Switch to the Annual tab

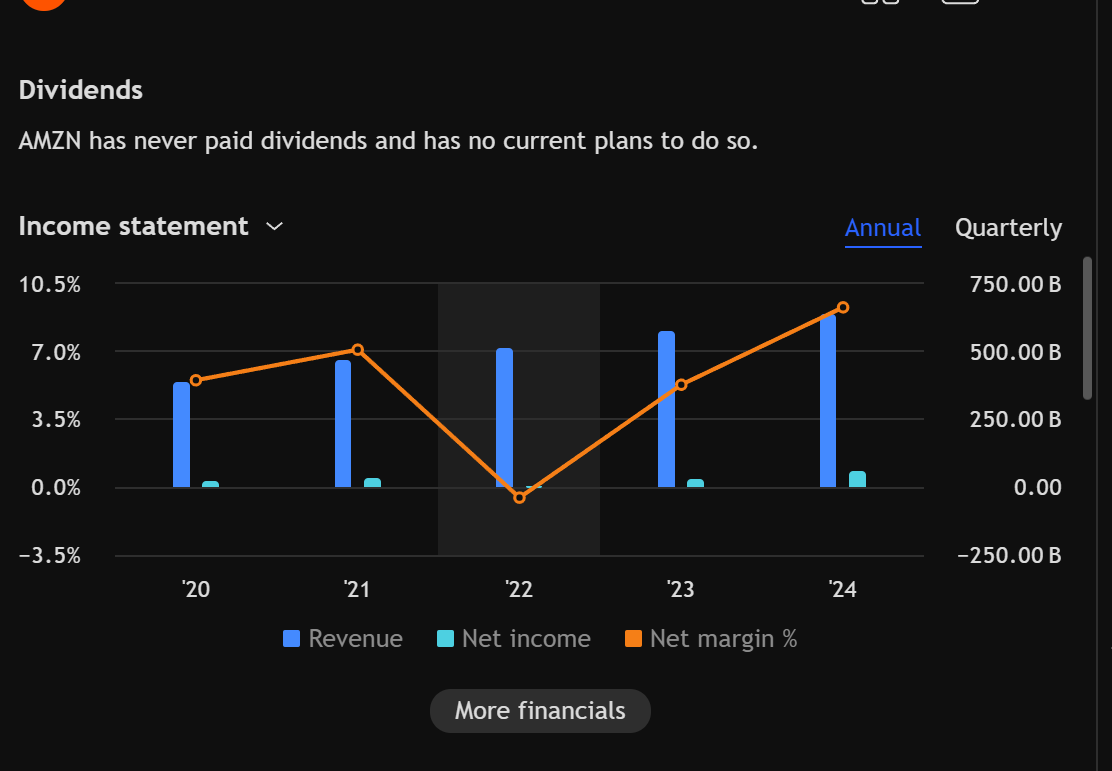(883, 228)
